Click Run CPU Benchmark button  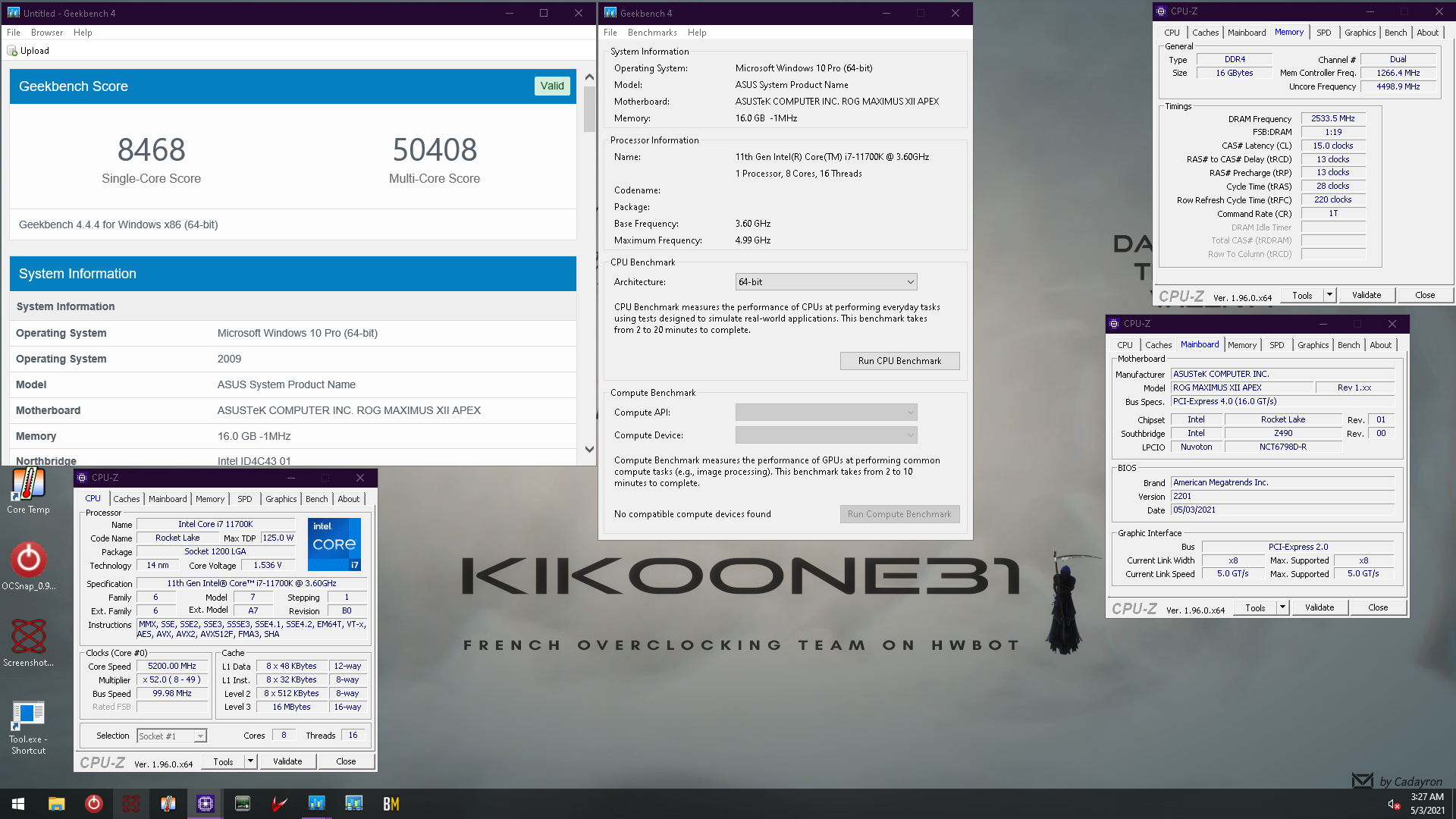pyautogui.click(x=899, y=361)
